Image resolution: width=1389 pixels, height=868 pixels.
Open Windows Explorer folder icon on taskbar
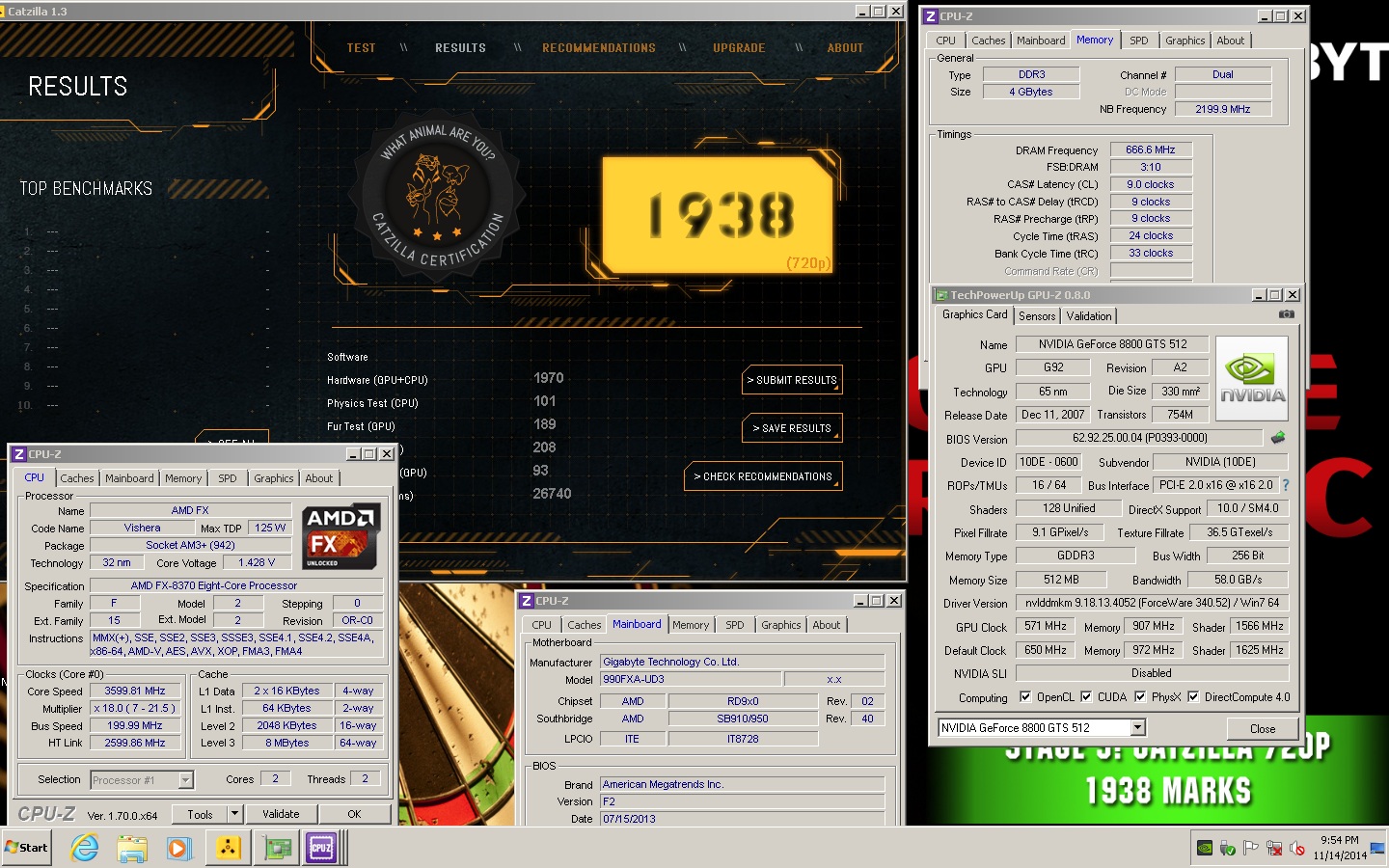(x=132, y=848)
